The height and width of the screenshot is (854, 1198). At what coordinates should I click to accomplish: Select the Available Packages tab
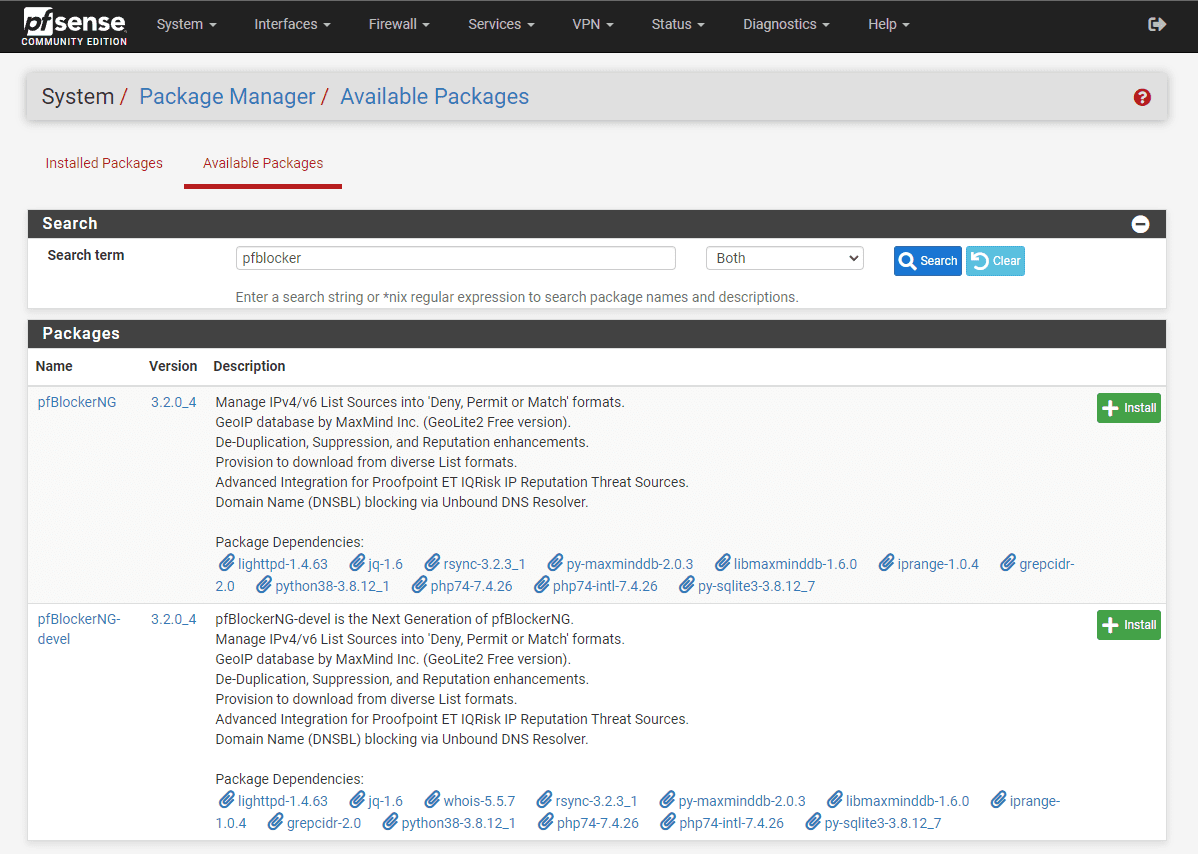263,163
